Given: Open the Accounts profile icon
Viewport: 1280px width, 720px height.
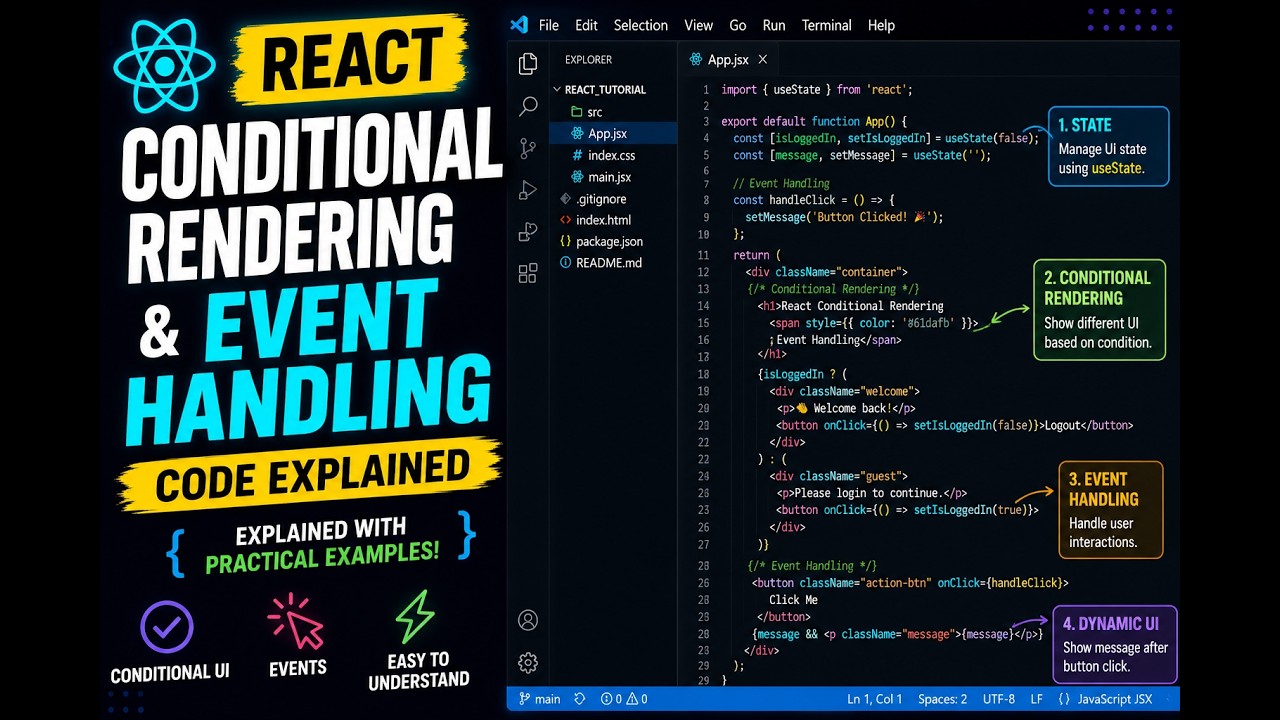Looking at the screenshot, I should pyautogui.click(x=528, y=620).
